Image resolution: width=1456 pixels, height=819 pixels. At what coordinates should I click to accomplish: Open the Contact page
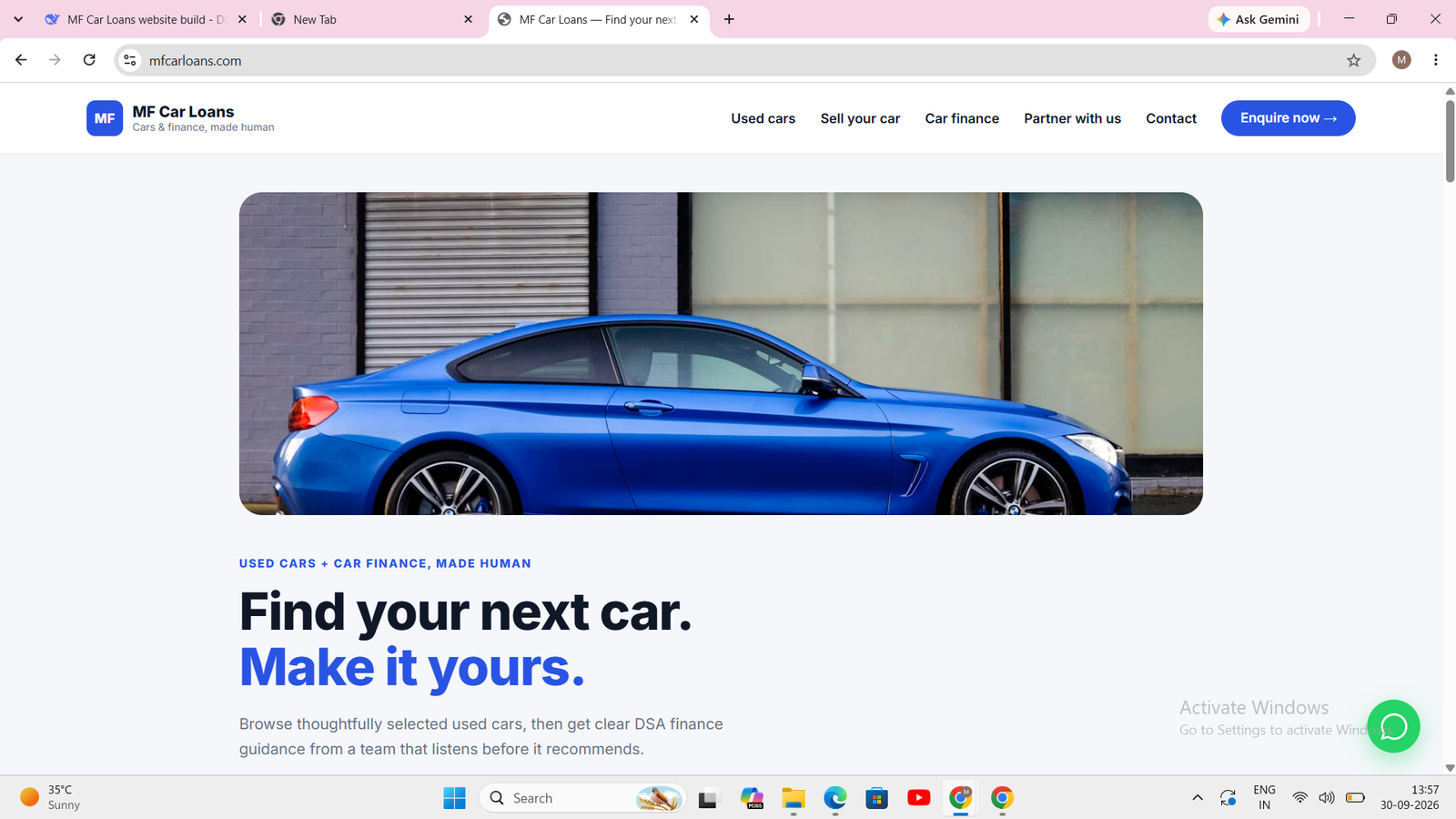tap(1171, 118)
